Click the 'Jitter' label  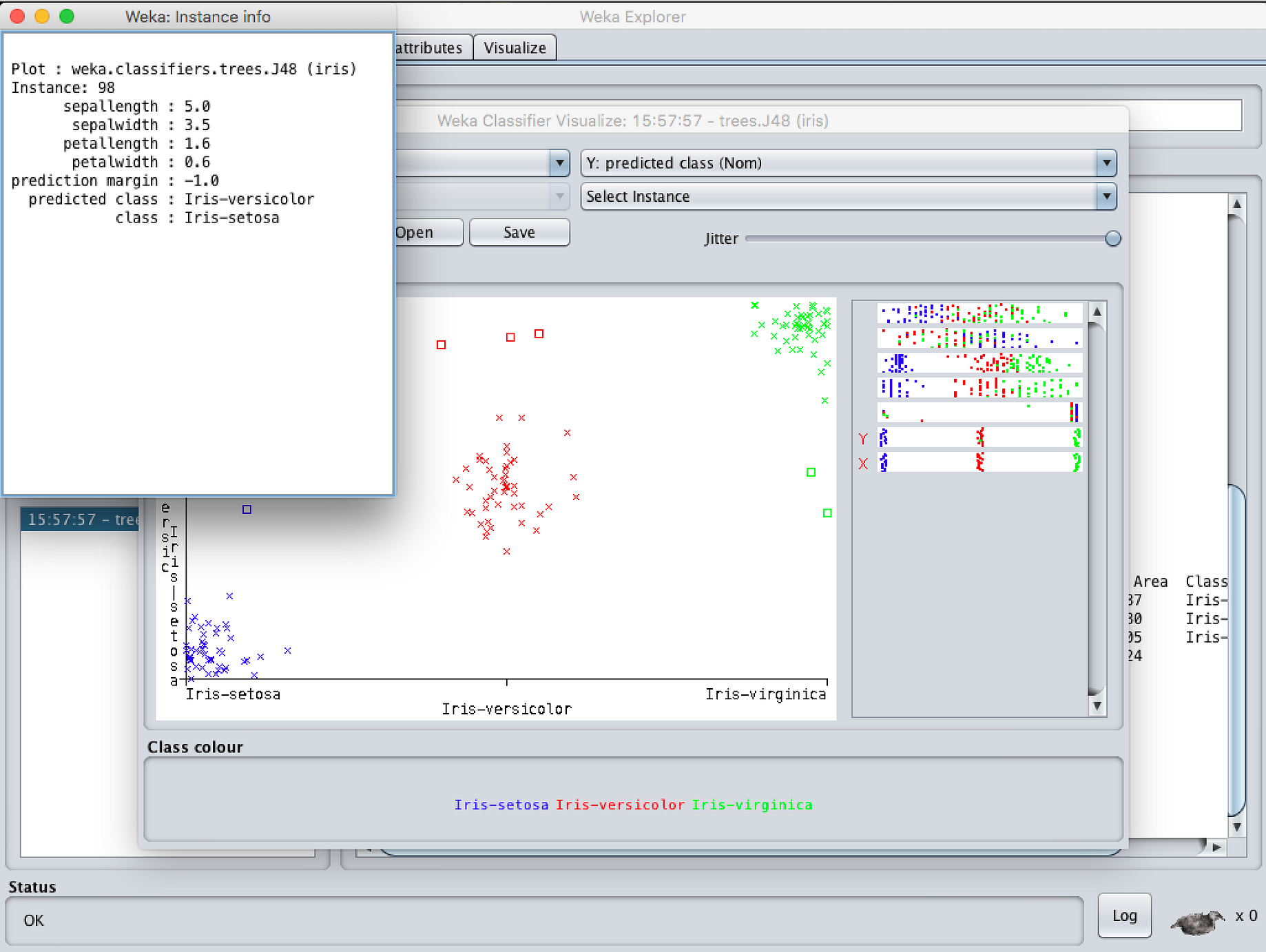[721, 238]
